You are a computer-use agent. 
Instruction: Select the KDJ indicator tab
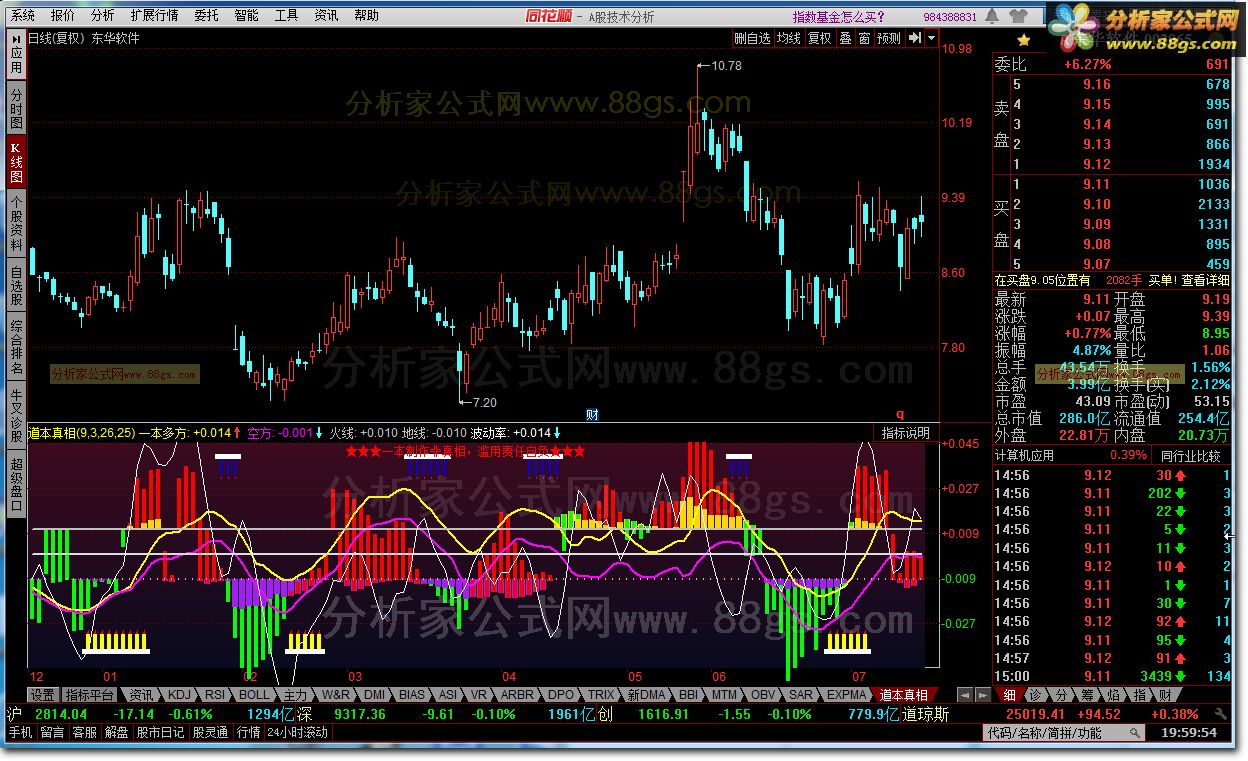click(x=178, y=695)
